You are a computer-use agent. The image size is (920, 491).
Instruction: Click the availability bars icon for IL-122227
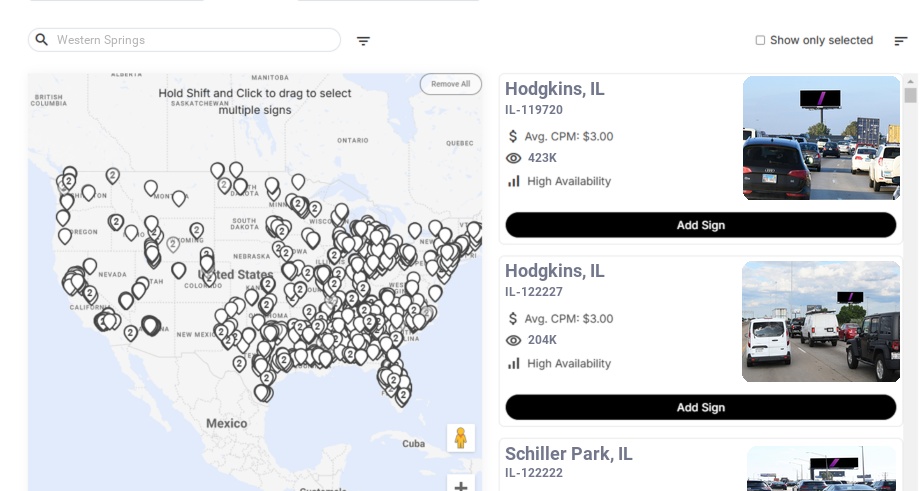point(514,363)
